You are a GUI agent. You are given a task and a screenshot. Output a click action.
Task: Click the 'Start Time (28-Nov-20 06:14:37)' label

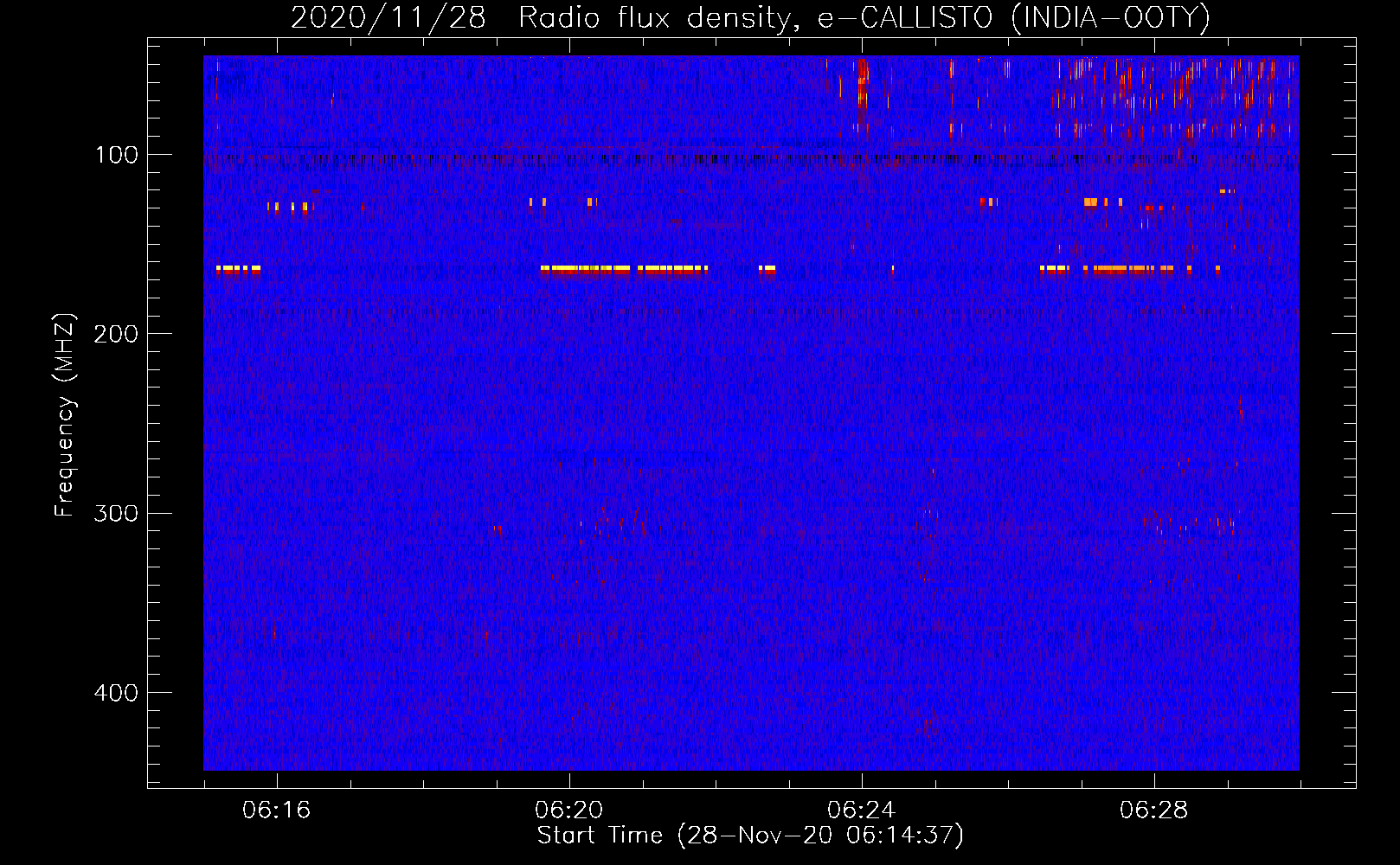750,836
